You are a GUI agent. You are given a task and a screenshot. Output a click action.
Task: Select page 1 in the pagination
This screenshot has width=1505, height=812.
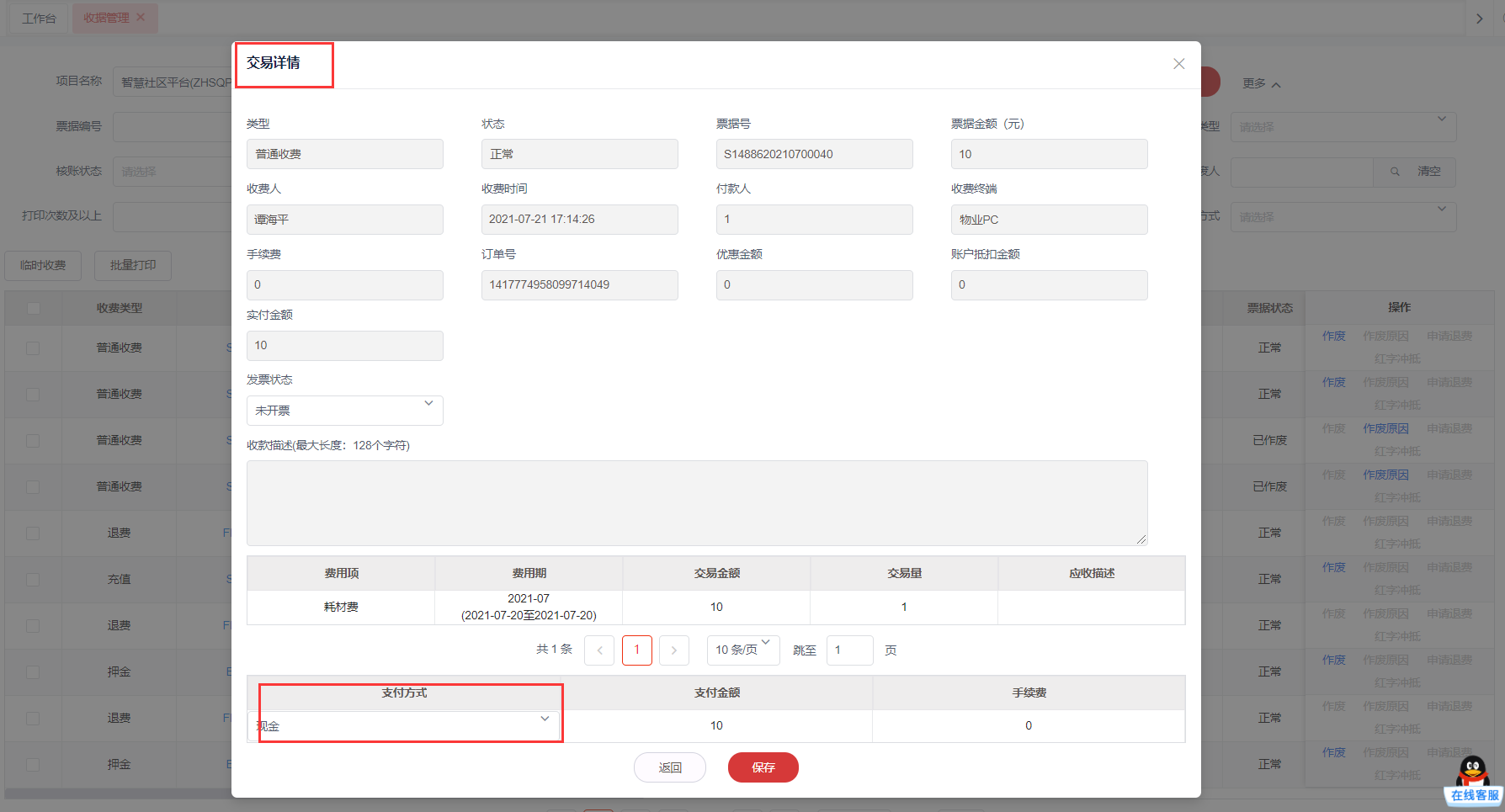pos(637,650)
